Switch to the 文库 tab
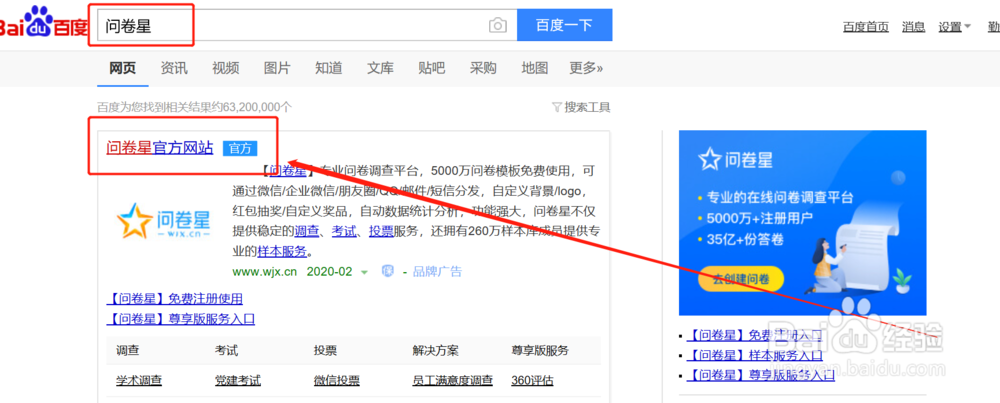 (381, 68)
